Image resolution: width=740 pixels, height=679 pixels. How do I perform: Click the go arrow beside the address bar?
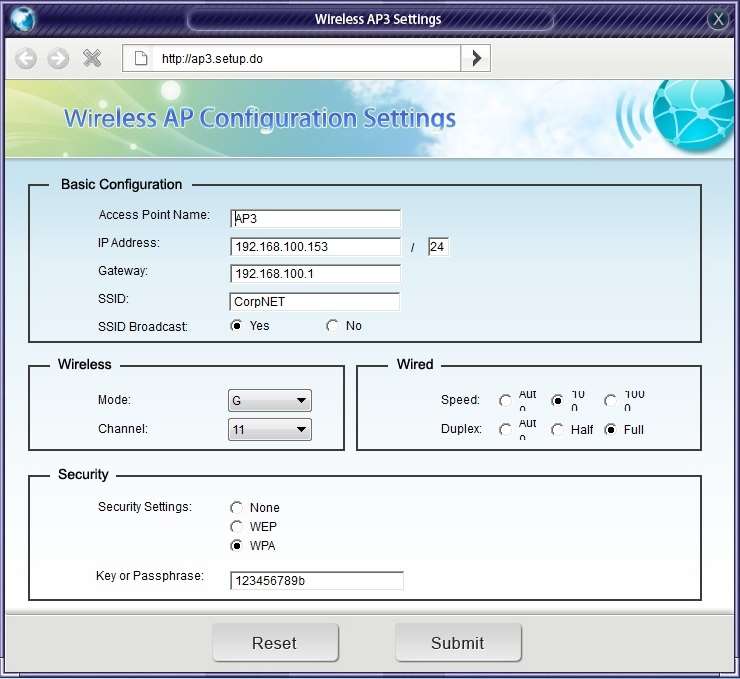pyautogui.click(x=476, y=58)
